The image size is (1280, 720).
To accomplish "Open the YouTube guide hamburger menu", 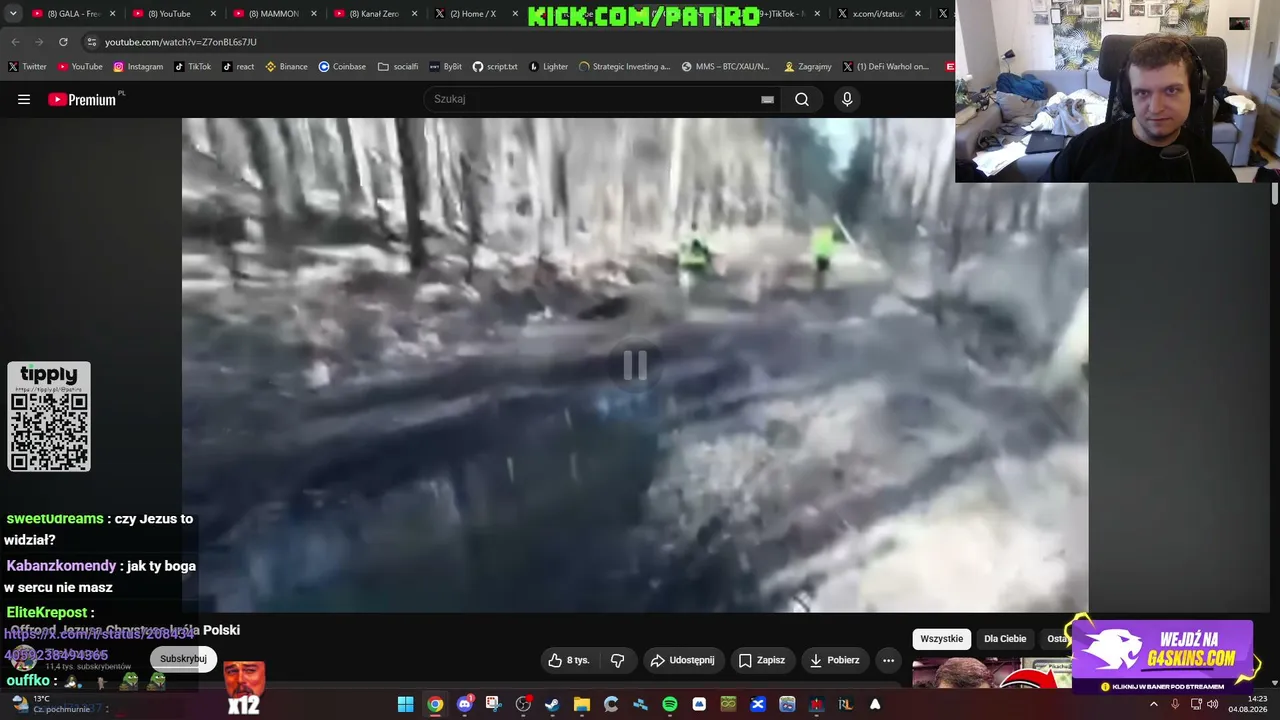I will (24, 99).
